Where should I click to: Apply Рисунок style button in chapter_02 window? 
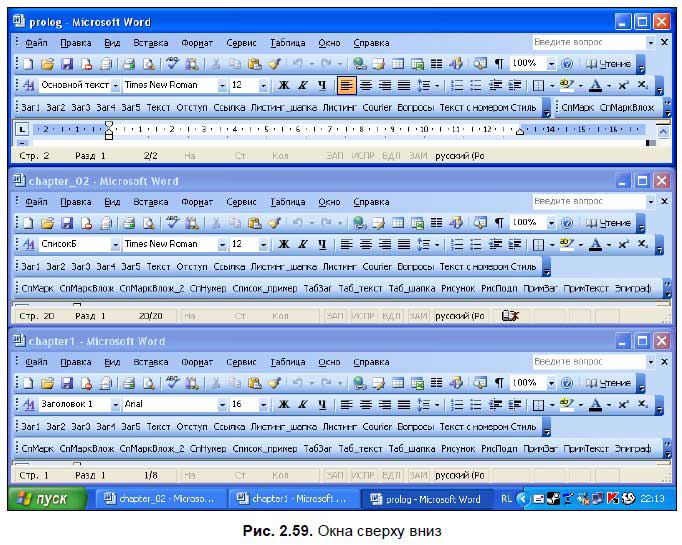coord(458,288)
